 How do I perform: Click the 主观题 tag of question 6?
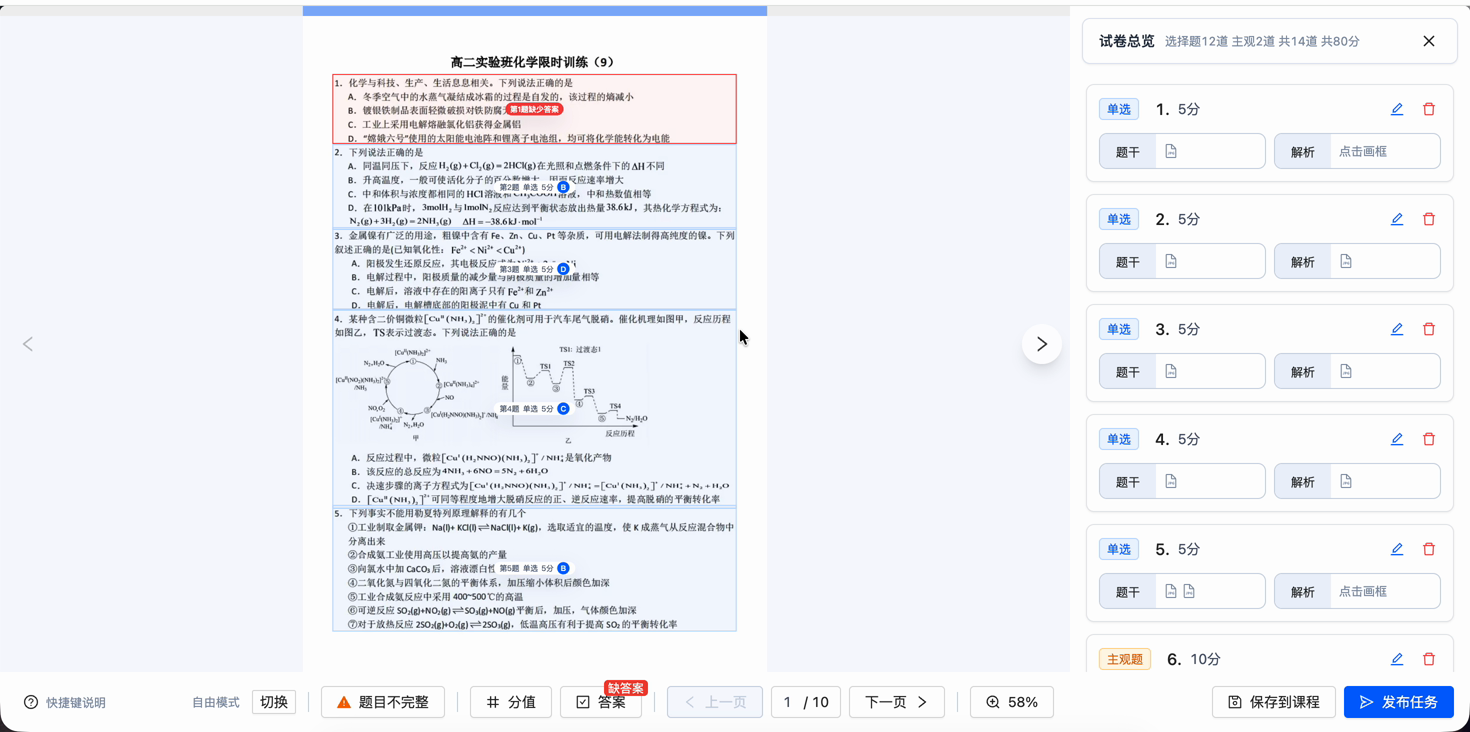click(1125, 659)
